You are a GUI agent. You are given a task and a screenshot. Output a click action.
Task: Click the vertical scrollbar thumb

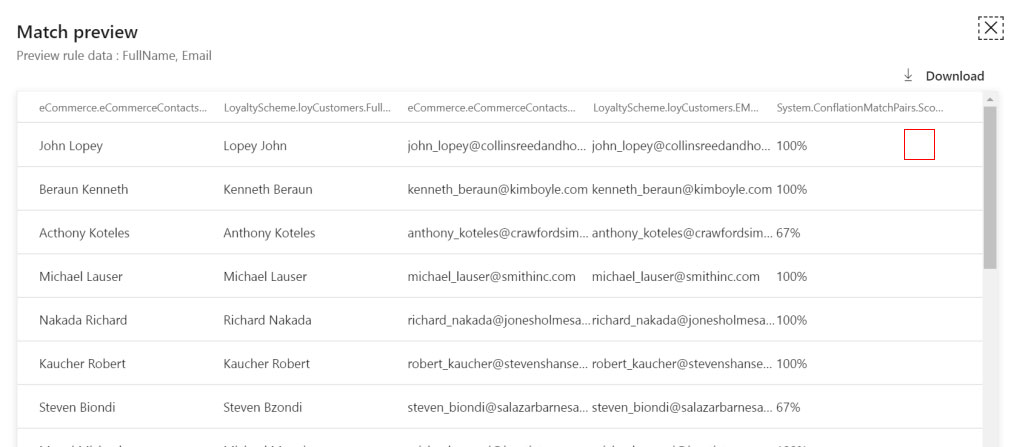[x=990, y=187]
